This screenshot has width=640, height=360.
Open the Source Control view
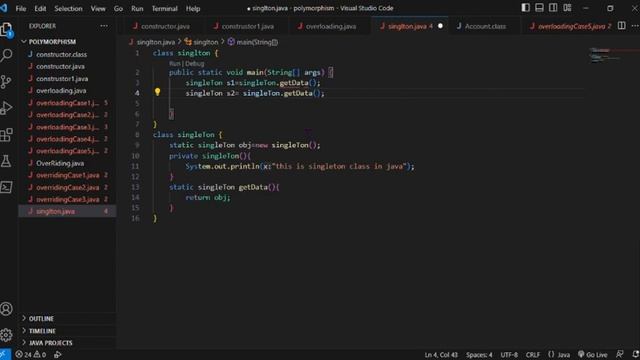coord(6,82)
